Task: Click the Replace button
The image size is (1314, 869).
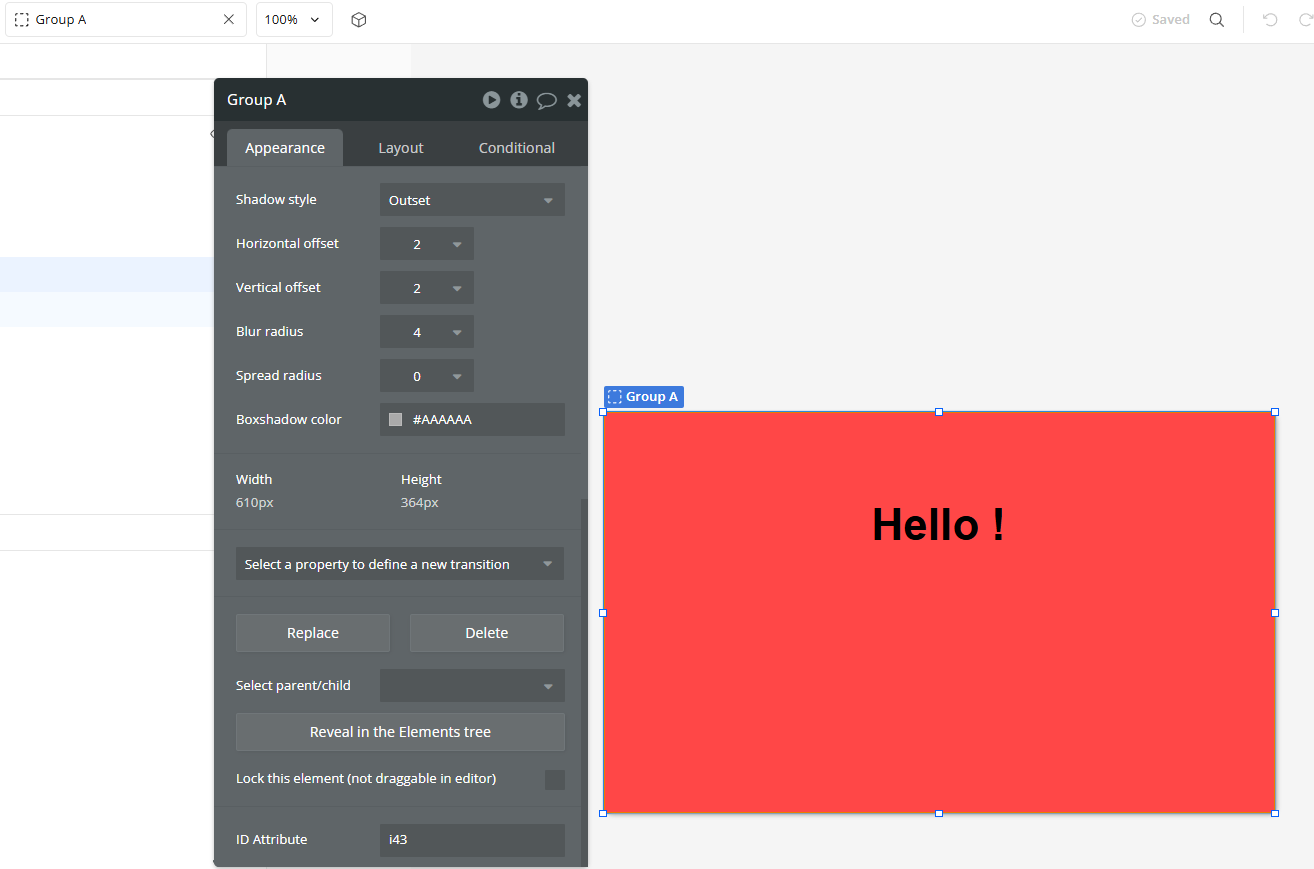Action: pyautogui.click(x=312, y=632)
